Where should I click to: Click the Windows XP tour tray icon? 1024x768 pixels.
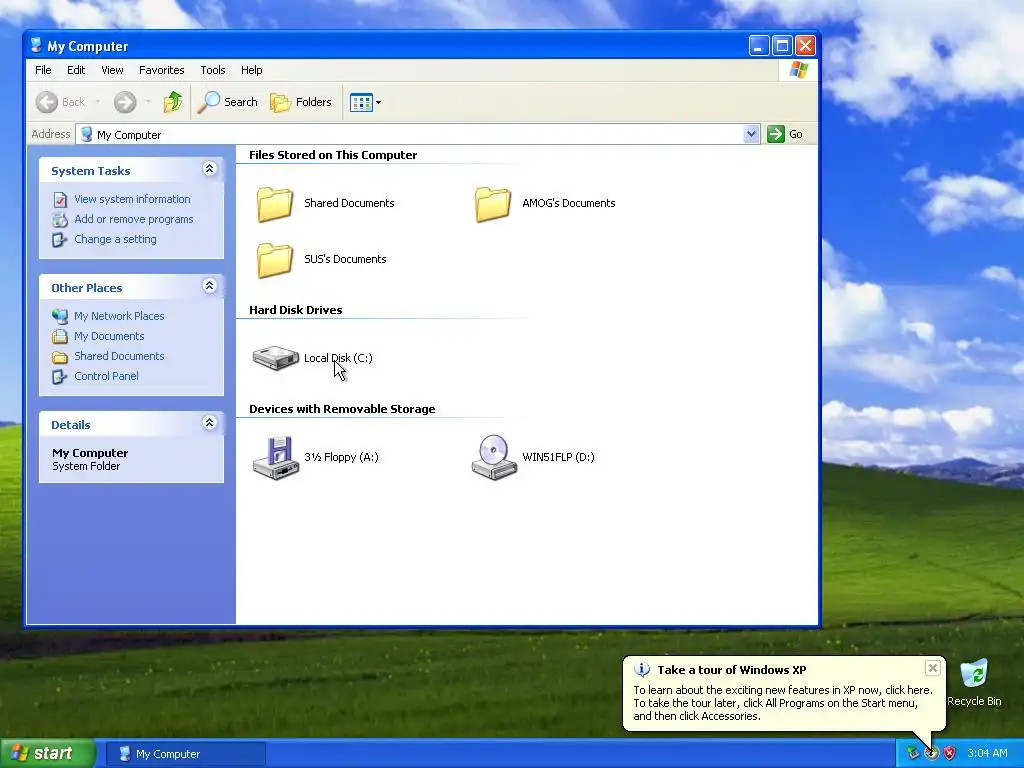[931, 753]
